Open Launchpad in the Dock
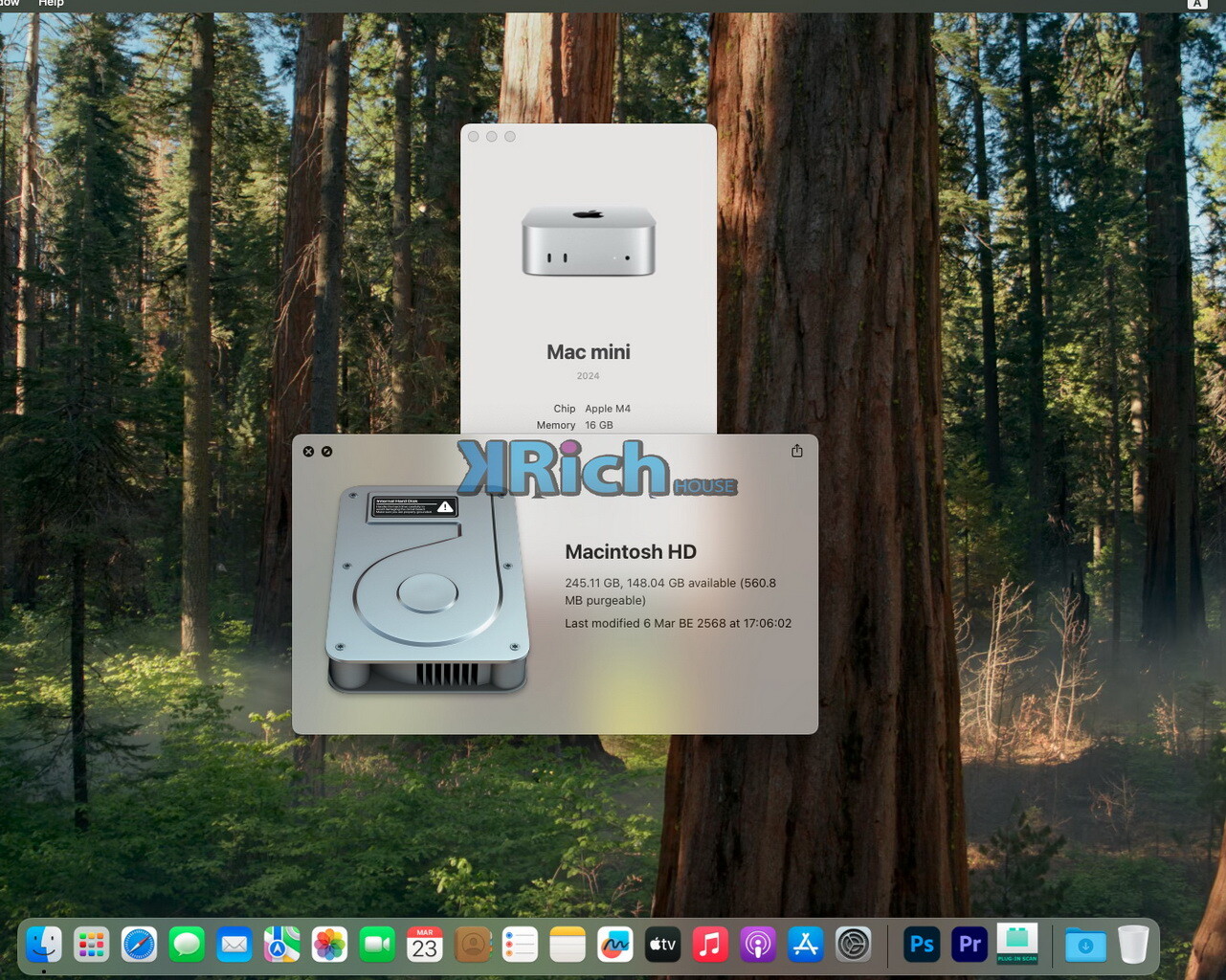 pyautogui.click(x=92, y=945)
